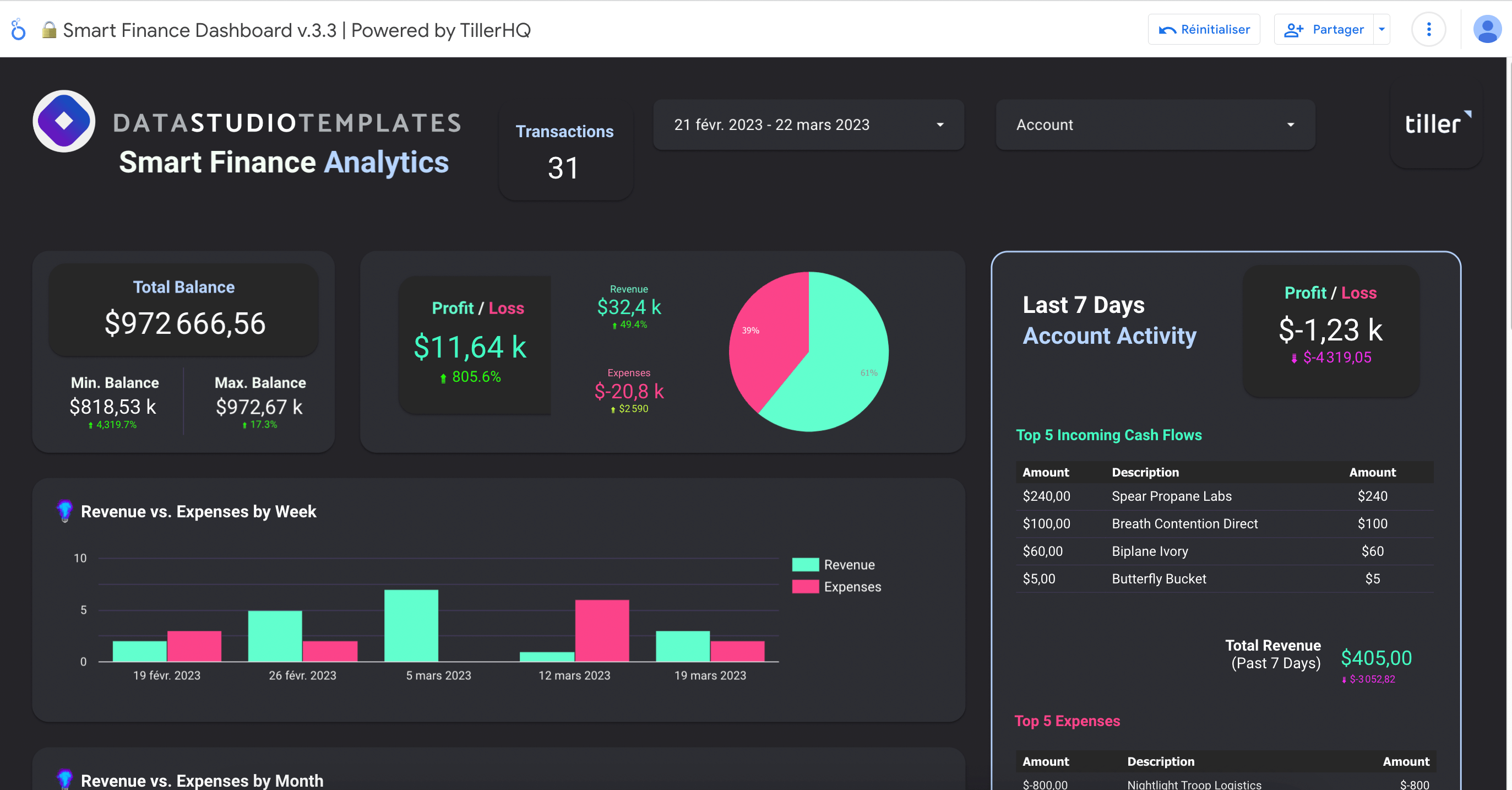Click the Total Revenue value $405,00

[1377, 658]
